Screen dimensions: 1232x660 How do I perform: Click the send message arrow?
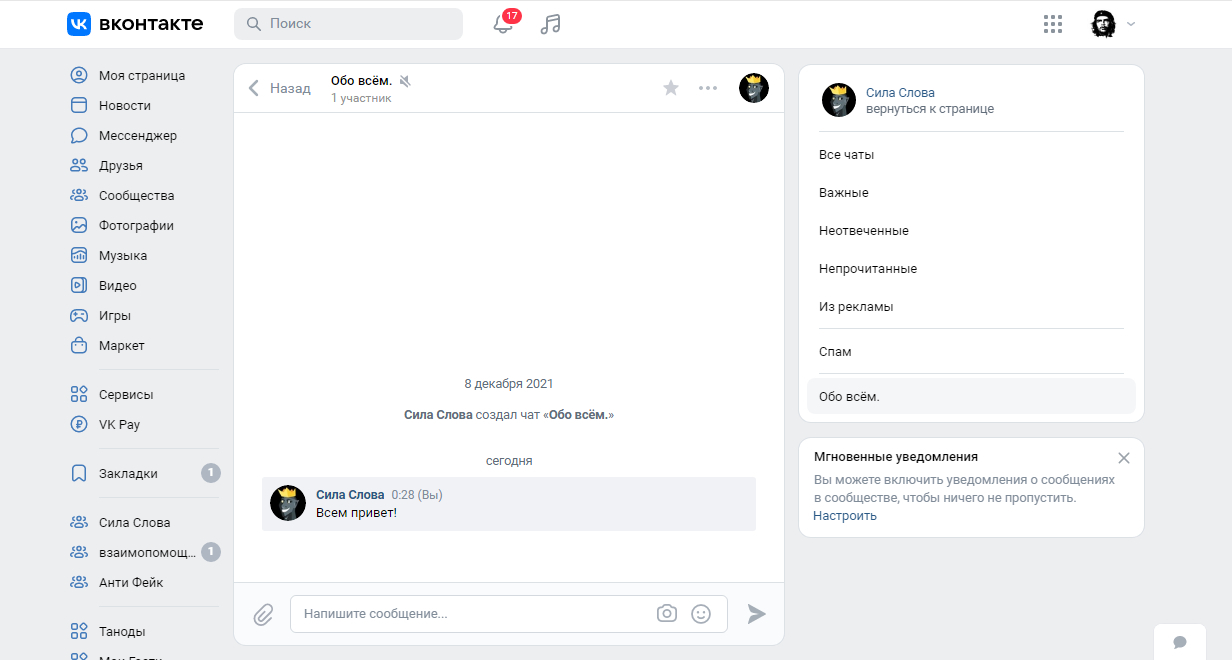point(757,614)
